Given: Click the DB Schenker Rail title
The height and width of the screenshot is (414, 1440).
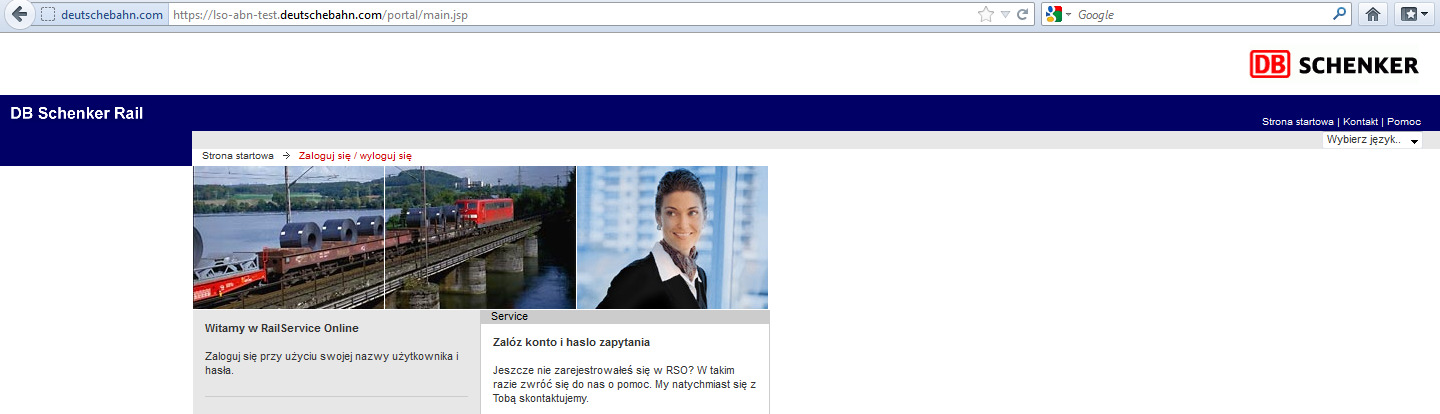Looking at the screenshot, I should [77, 113].
